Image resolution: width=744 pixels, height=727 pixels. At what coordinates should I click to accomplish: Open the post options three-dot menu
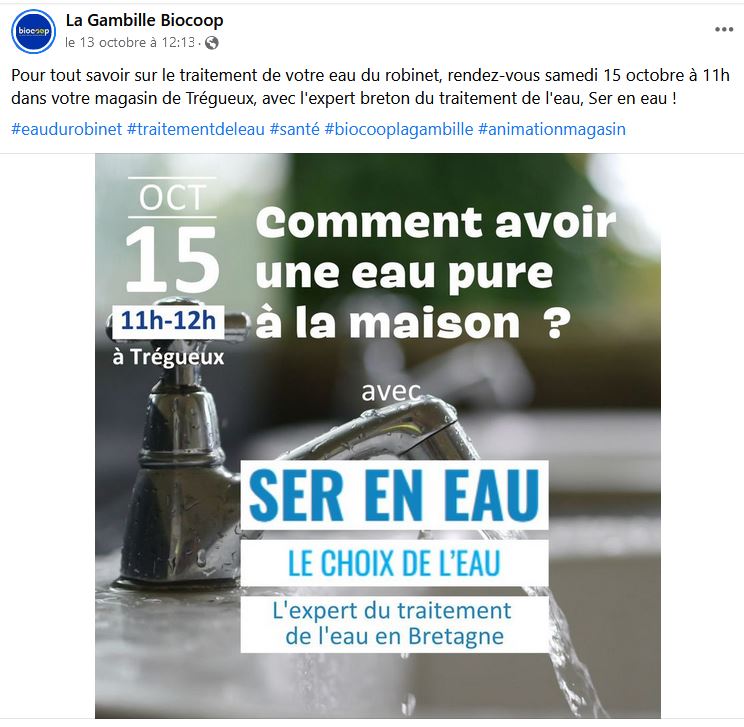click(724, 29)
